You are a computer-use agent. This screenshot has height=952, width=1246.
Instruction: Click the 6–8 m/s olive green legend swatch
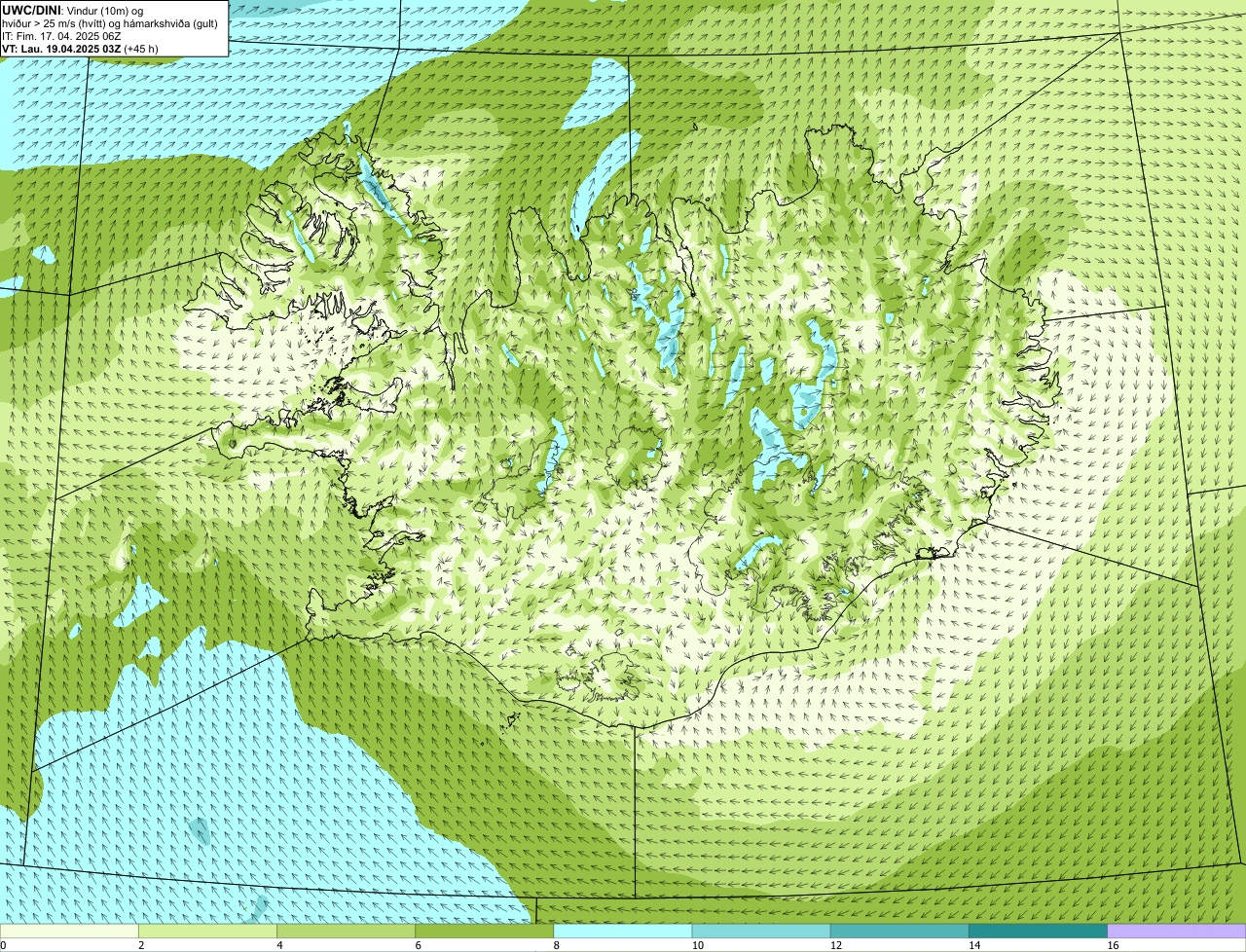click(x=485, y=932)
